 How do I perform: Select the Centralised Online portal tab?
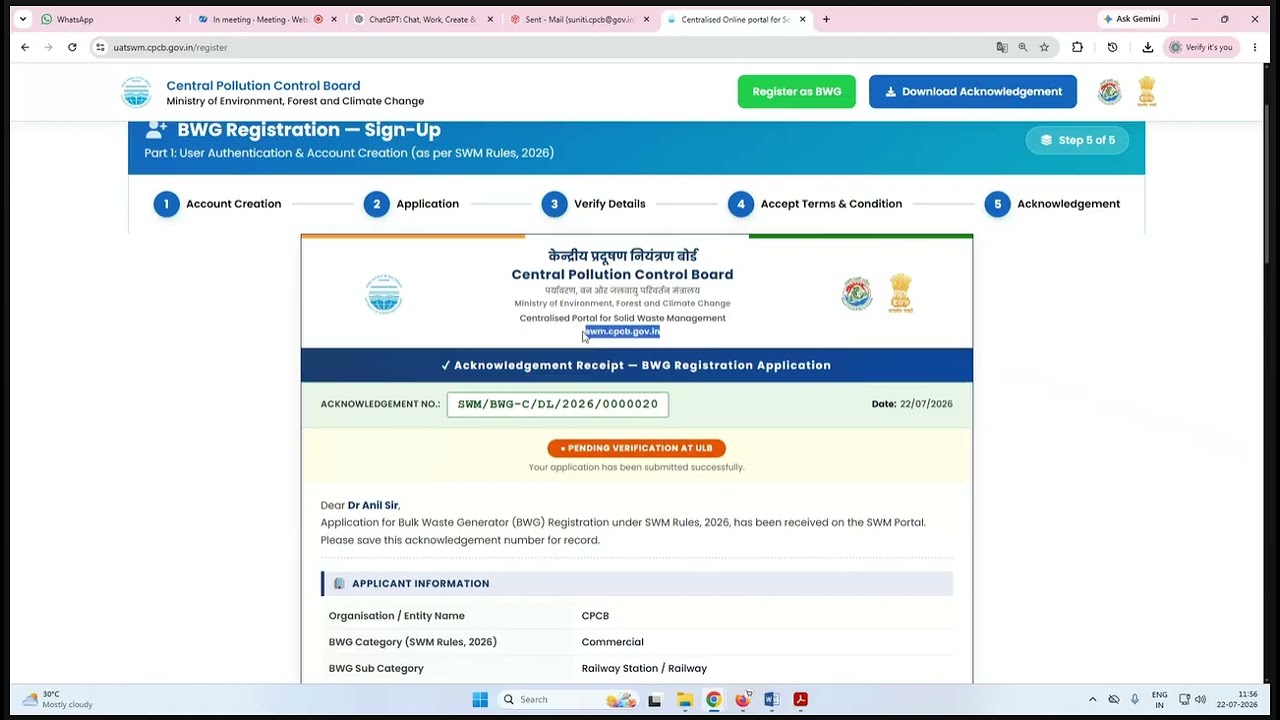coord(737,19)
